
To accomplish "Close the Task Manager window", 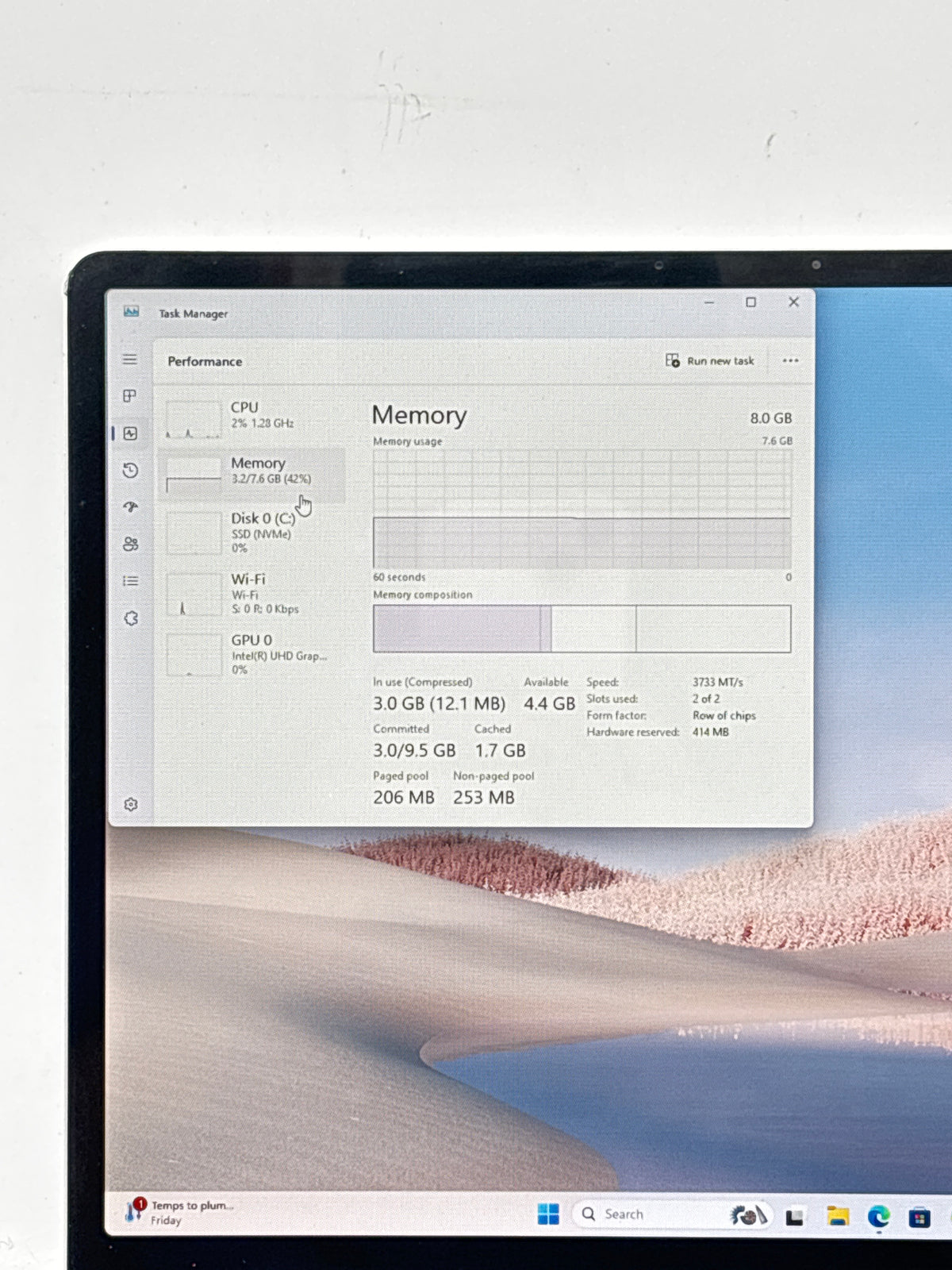I will 793,302.
